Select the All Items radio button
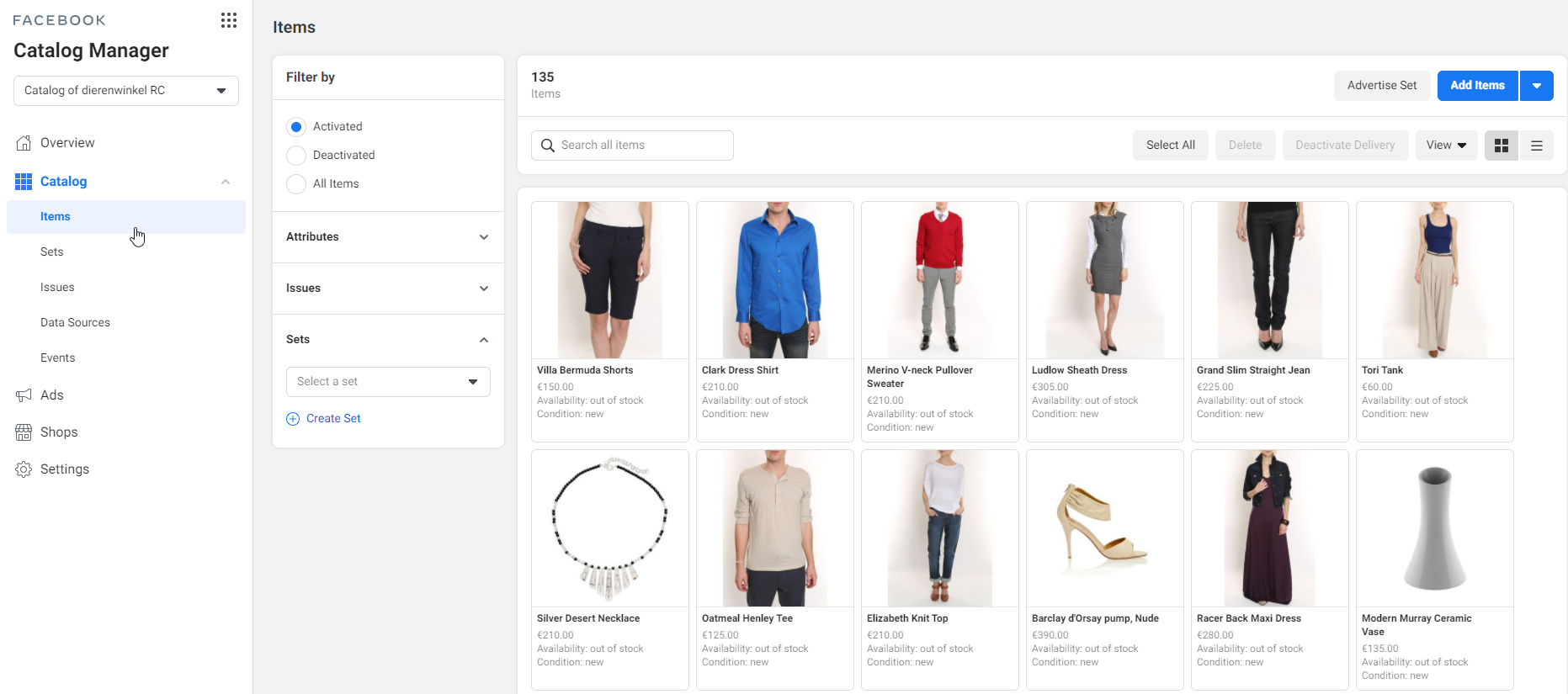The image size is (1568, 694). 296,184
